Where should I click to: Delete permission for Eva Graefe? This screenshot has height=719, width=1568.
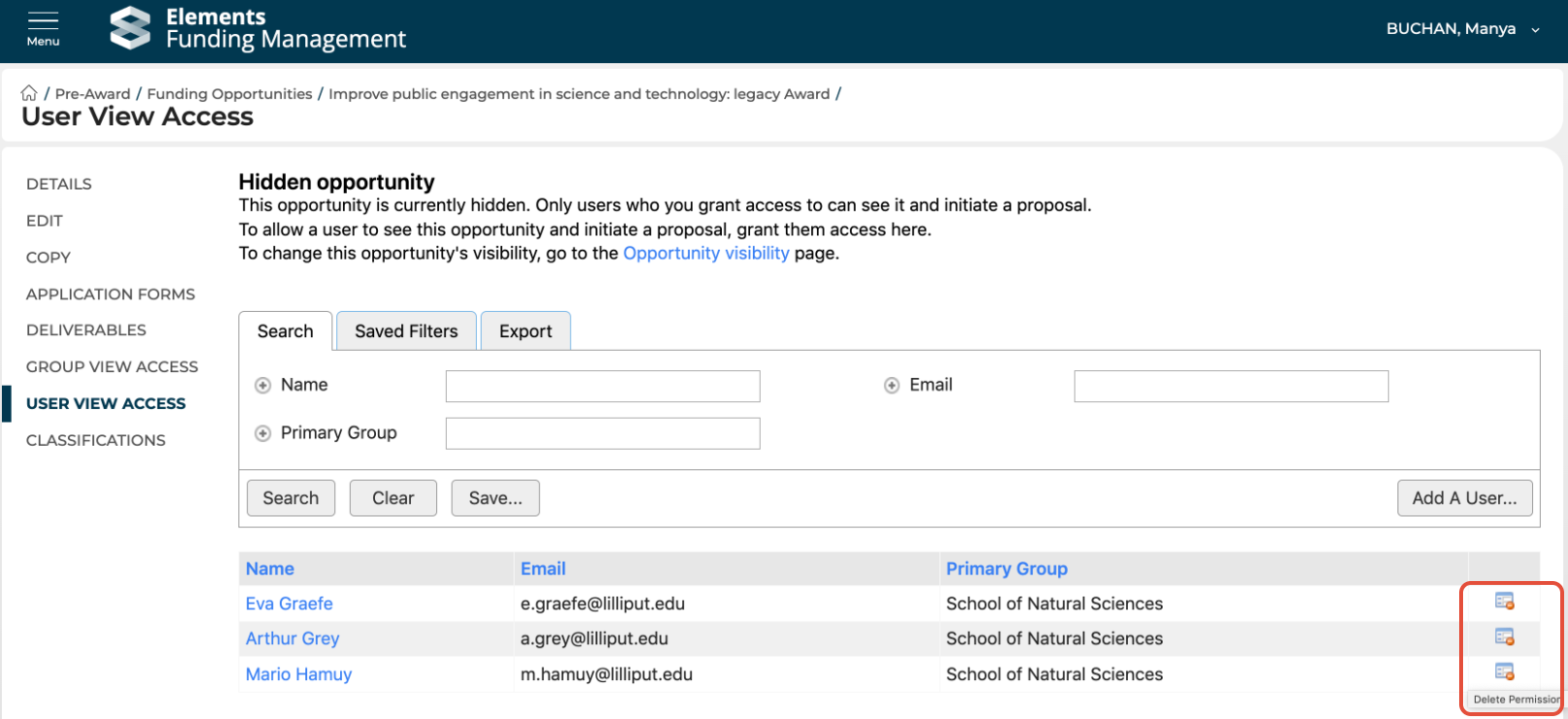tap(1504, 601)
